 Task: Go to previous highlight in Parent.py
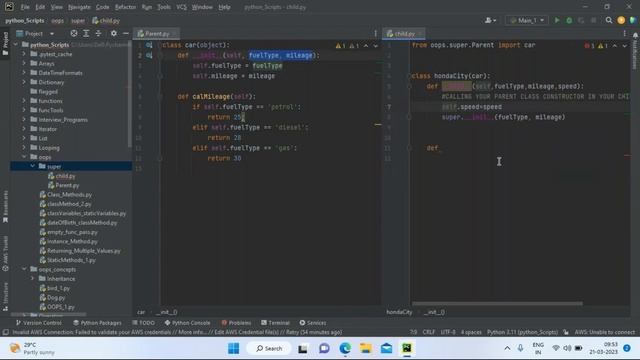coord(366,46)
